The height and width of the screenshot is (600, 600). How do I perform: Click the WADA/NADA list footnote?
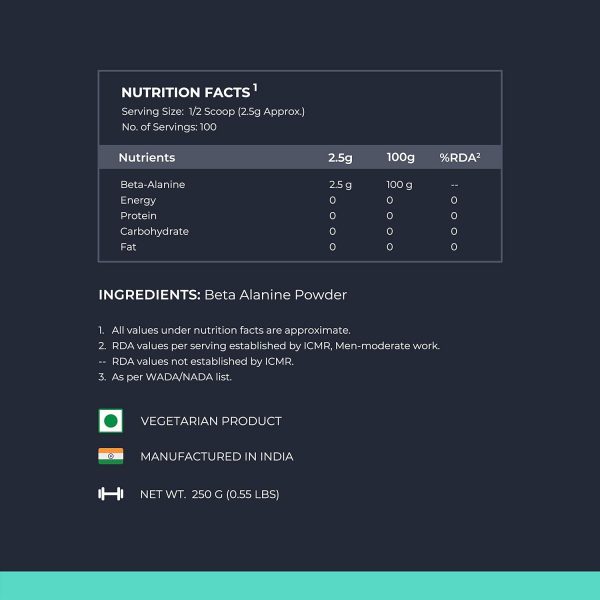171,377
